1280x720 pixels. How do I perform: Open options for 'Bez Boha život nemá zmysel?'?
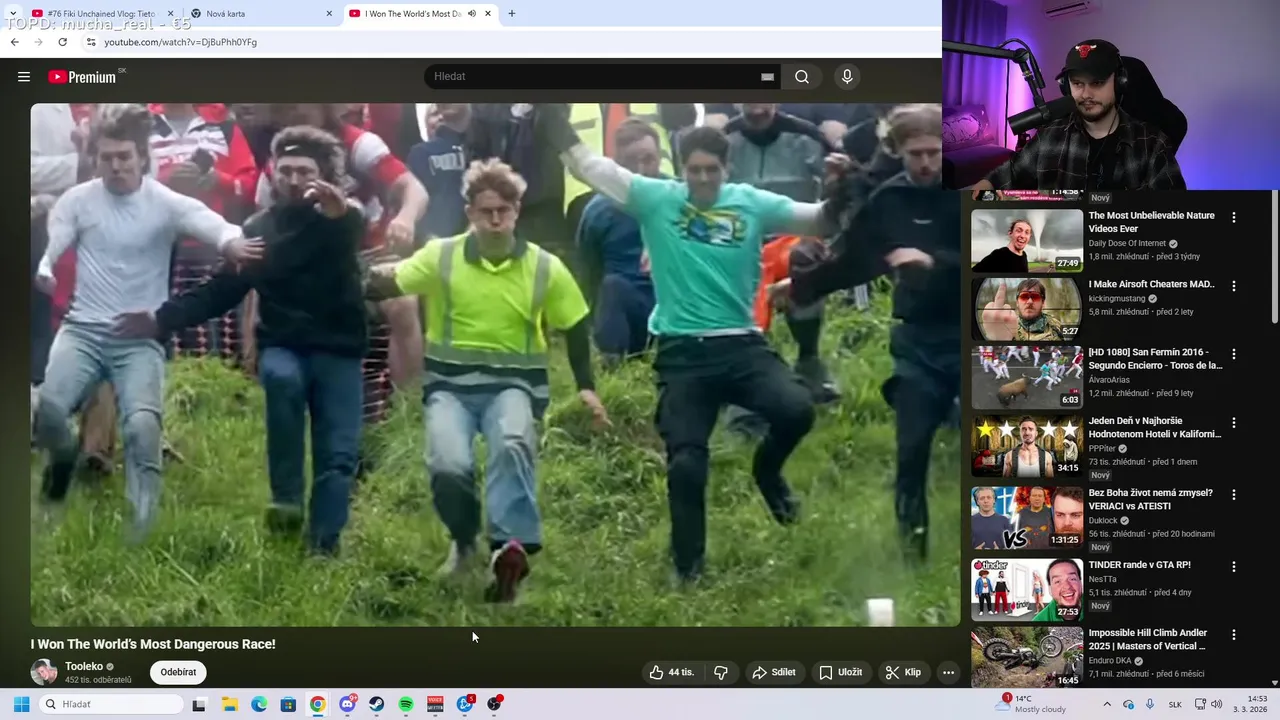(1233, 495)
